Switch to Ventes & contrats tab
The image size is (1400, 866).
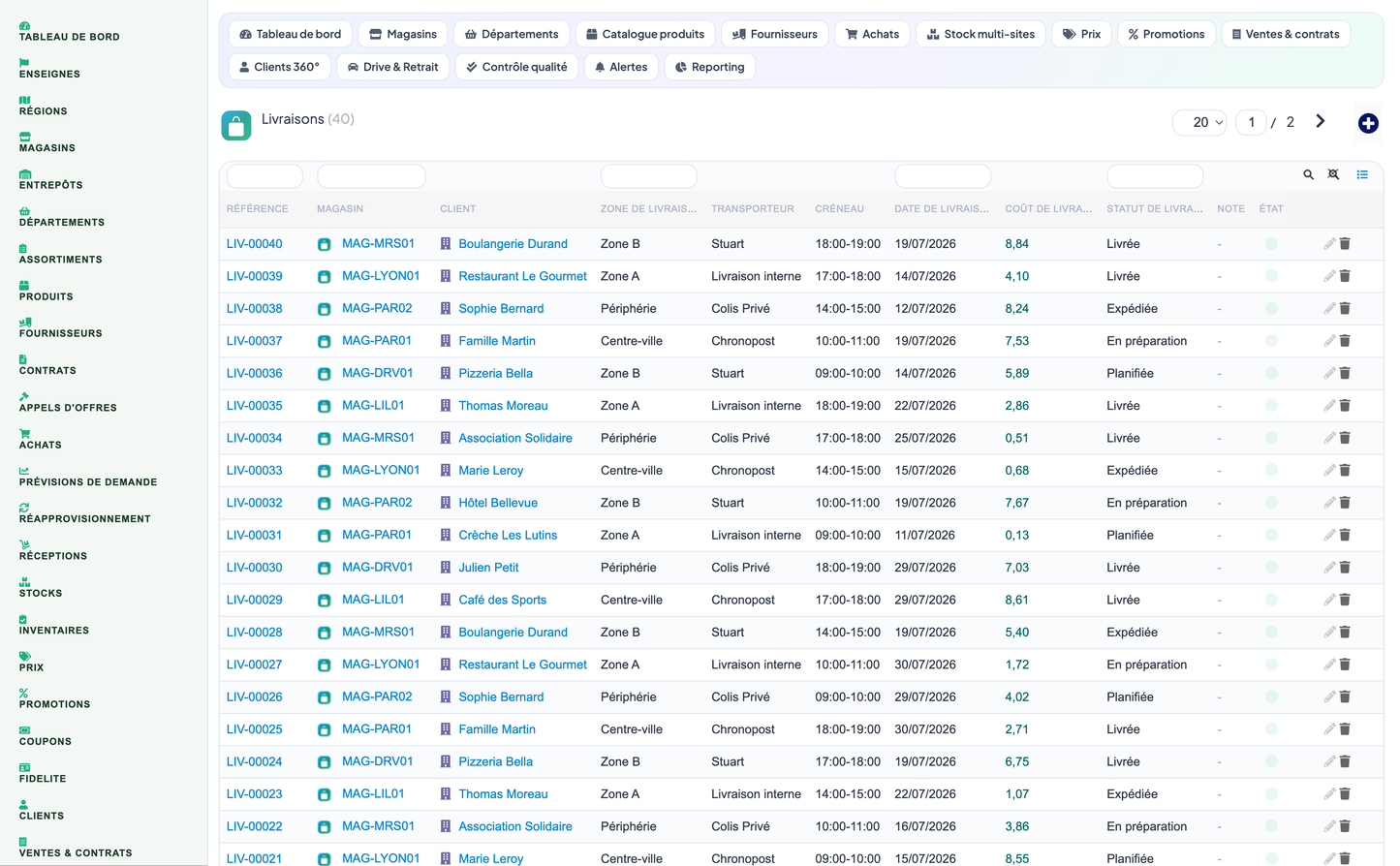pyautogui.click(x=1286, y=34)
